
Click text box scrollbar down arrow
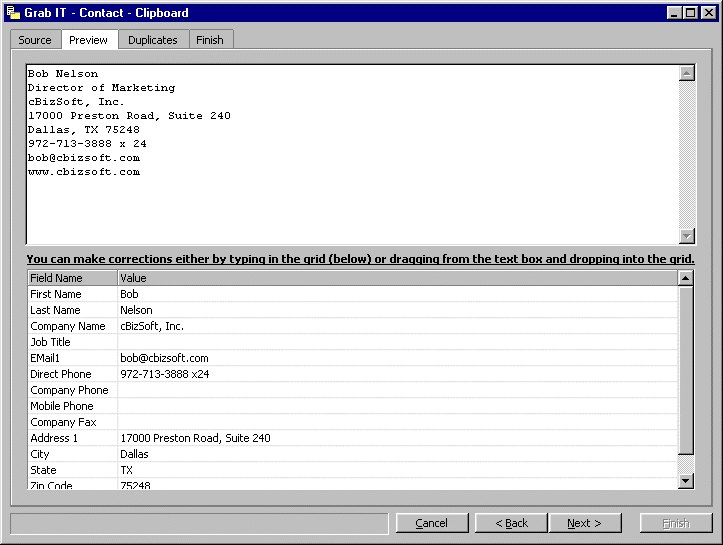(687, 236)
